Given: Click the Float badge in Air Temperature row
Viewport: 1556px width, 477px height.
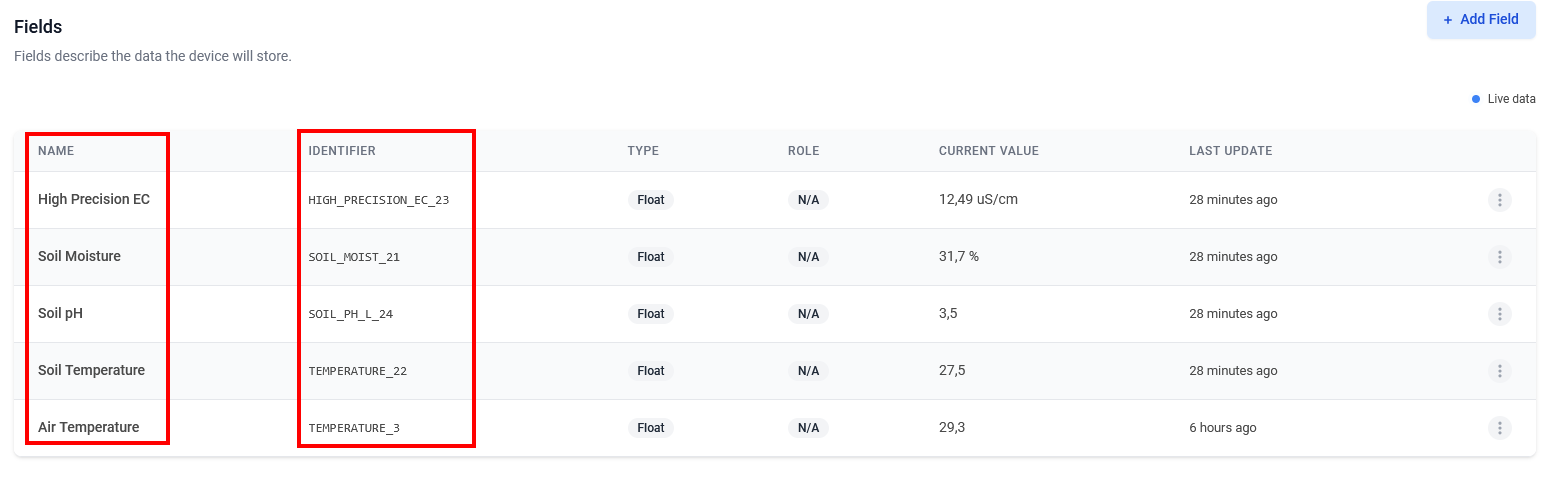Looking at the screenshot, I should 651,428.
